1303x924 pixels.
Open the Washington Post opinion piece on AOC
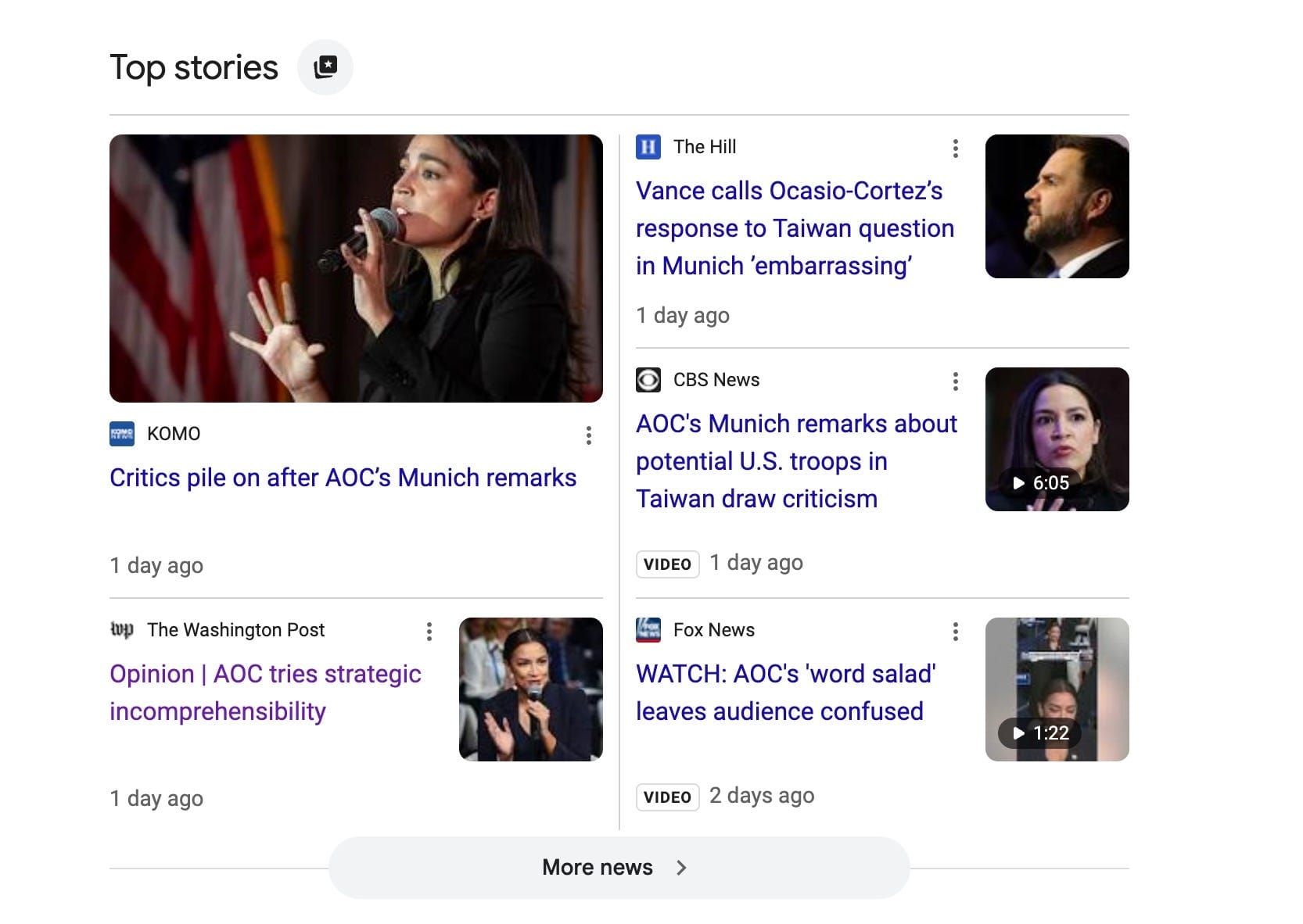tap(265, 693)
